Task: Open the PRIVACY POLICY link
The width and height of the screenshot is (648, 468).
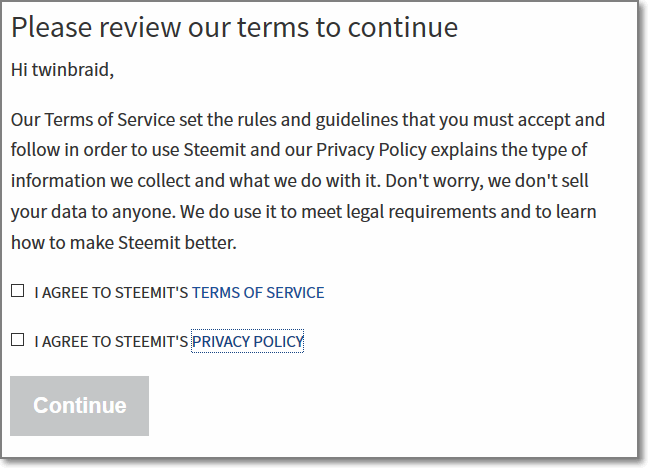Action: pyautogui.click(x=247, y=341)
